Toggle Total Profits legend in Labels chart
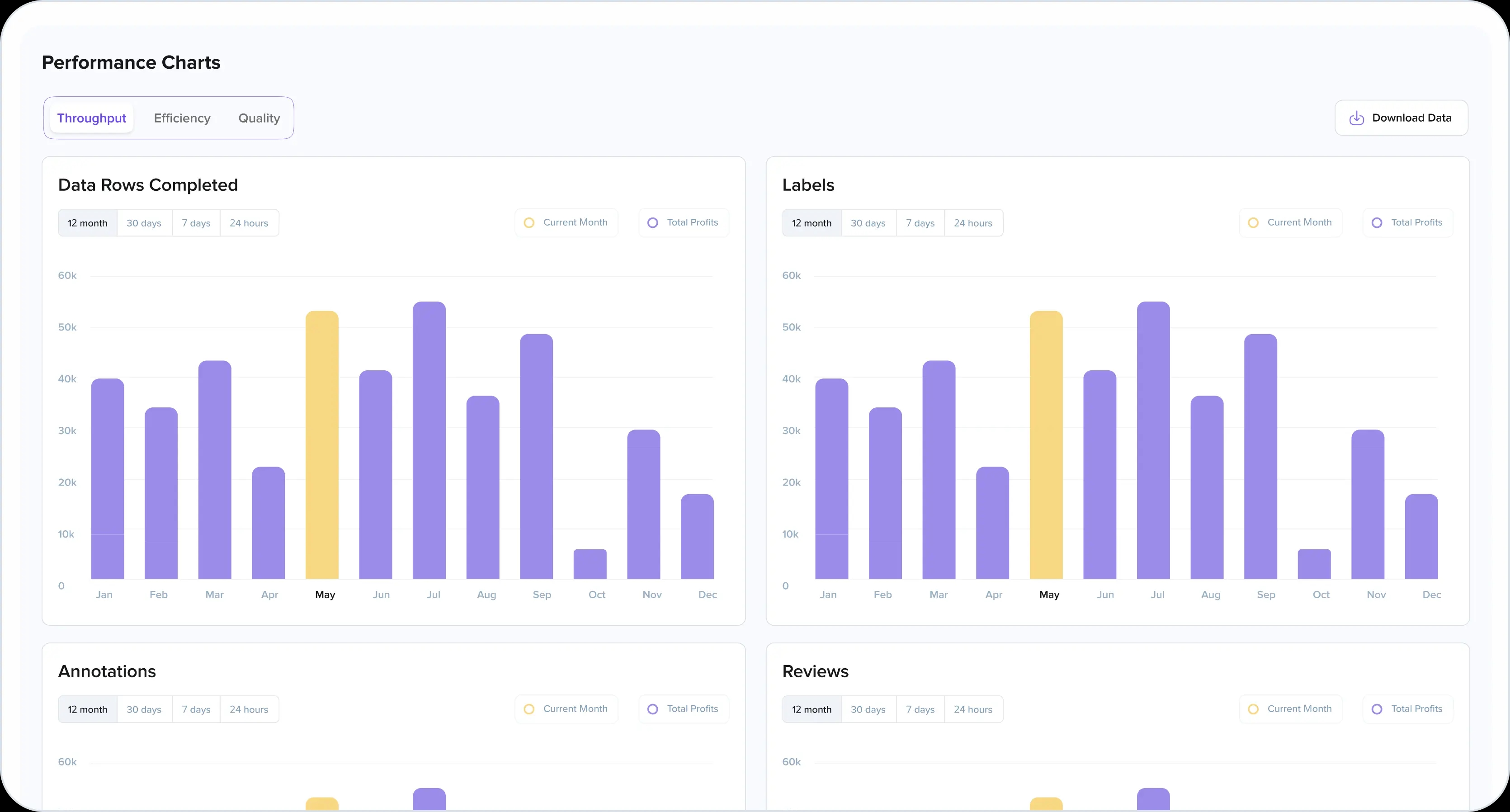This screenshot has height=812, width=1510. pyautogui.click(x=1407, y=223)
